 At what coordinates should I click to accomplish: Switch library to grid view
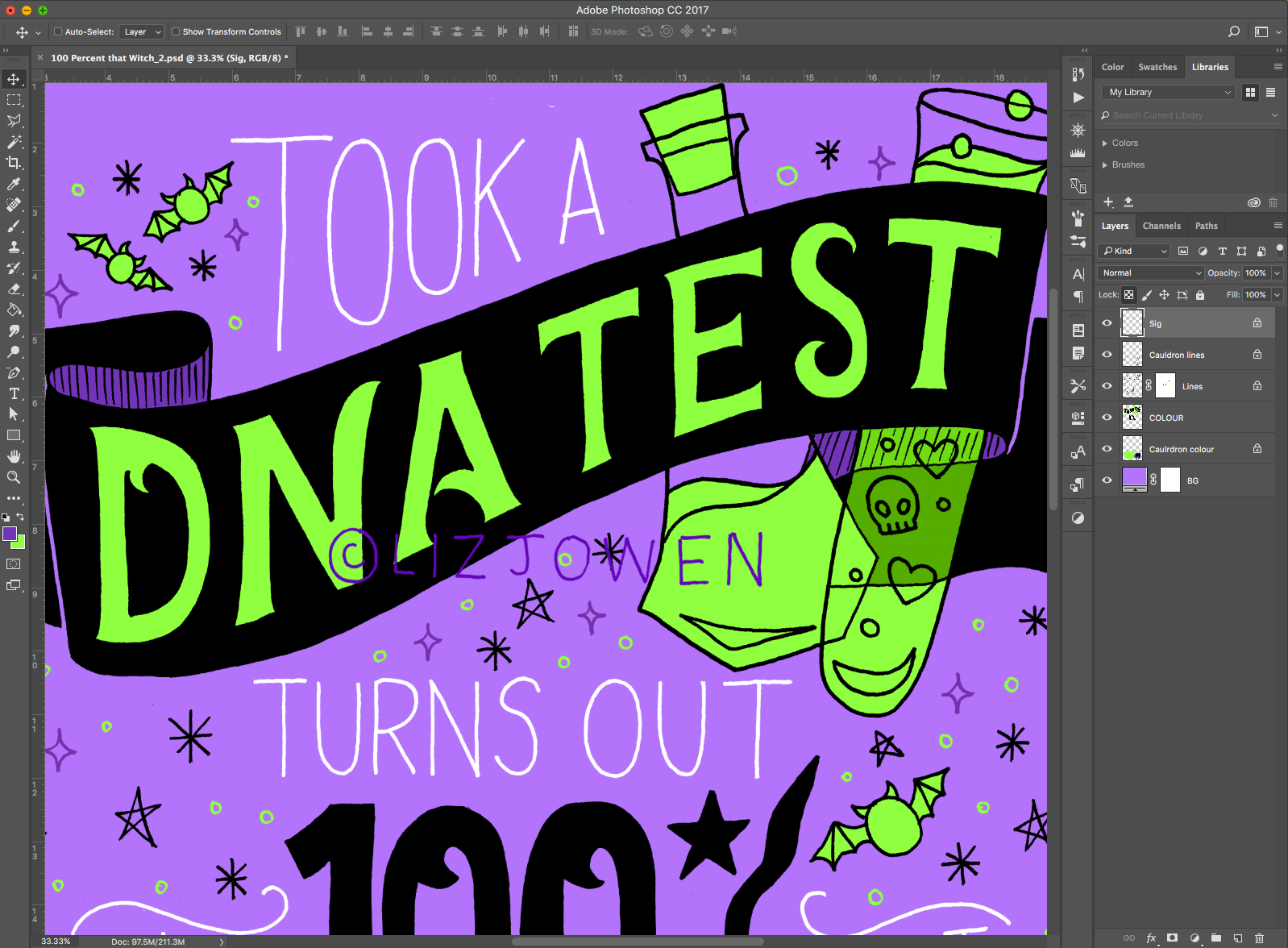1250,92
